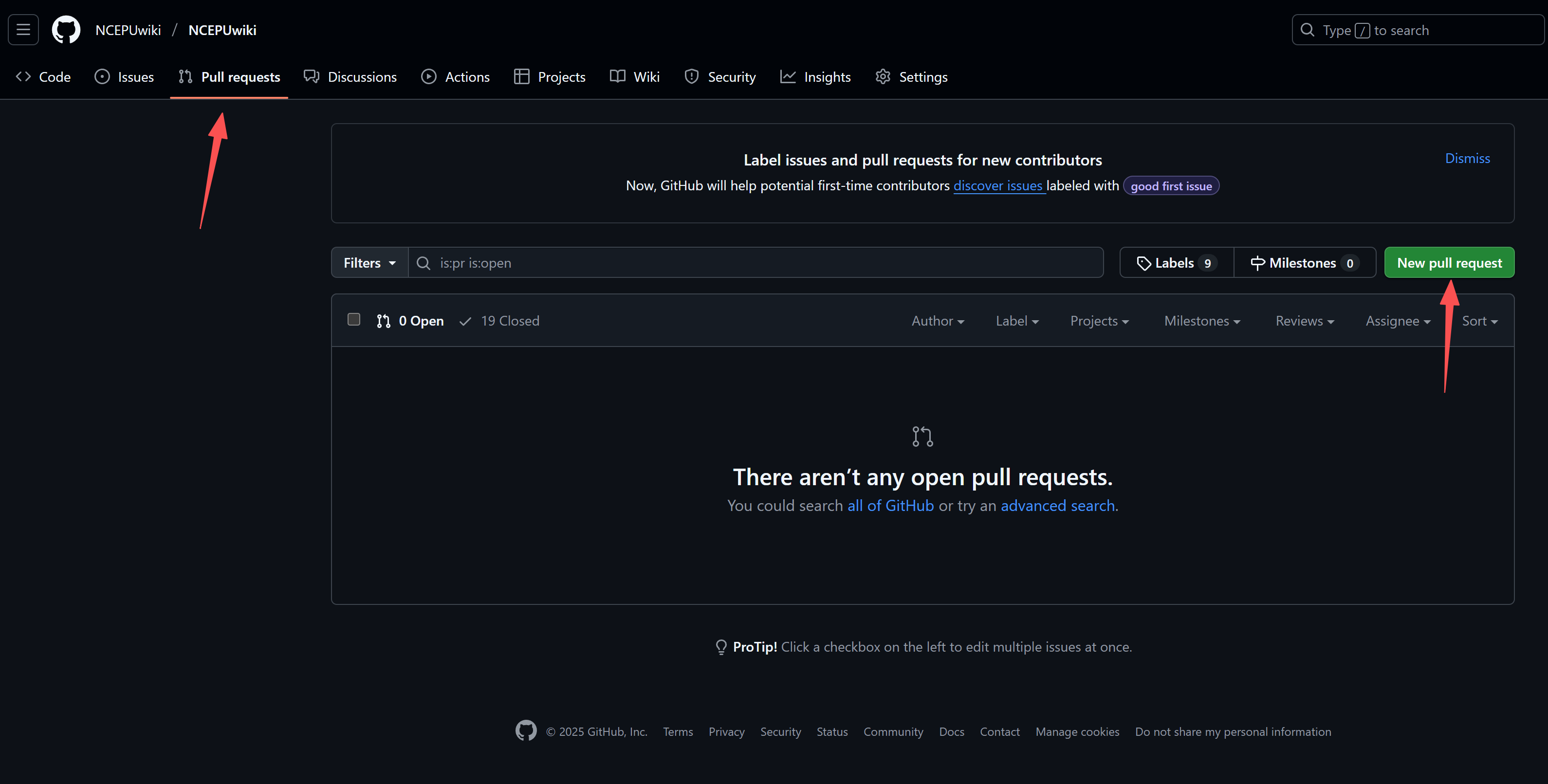Switch to the Pull requests tab
This screenshot has height=784, width=1548.
(228, 76)
